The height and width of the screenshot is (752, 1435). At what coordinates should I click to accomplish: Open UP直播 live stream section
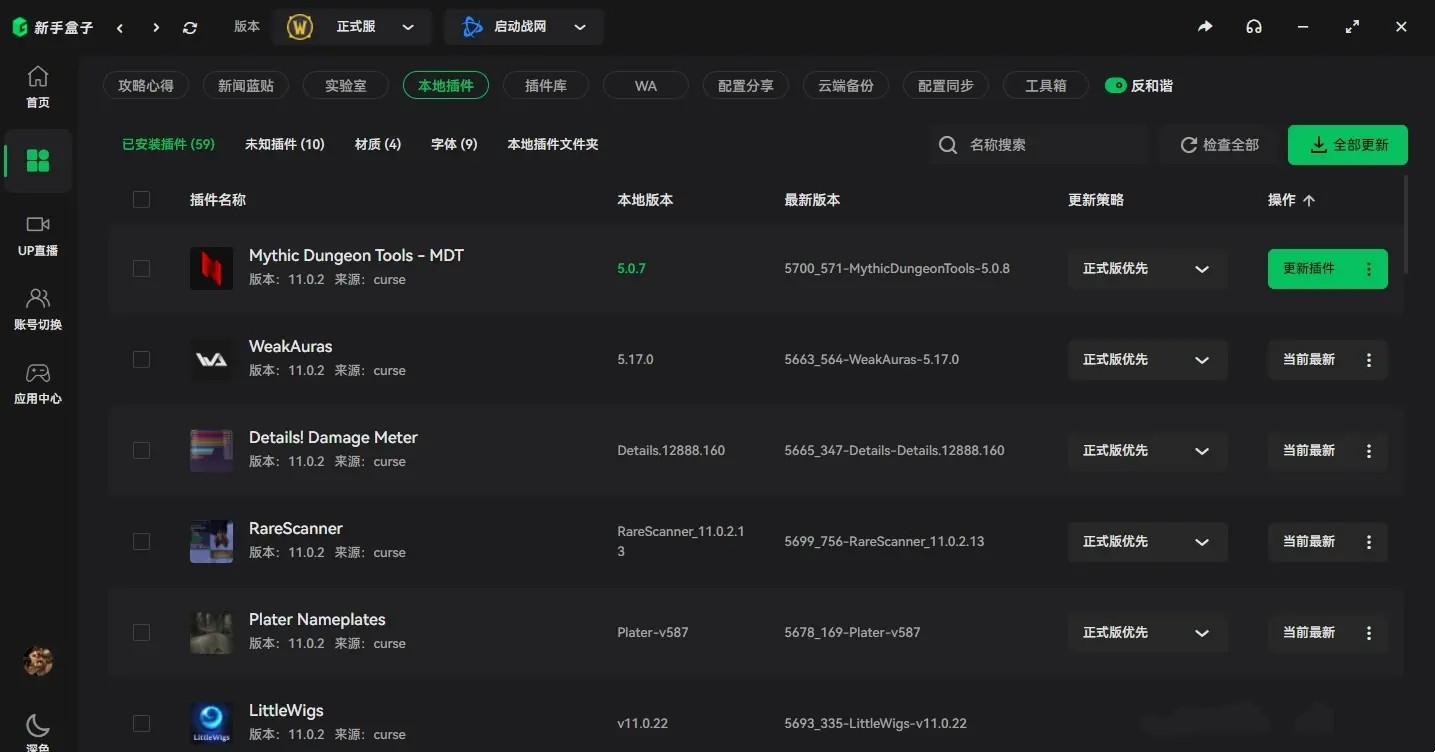pos(38,235)
